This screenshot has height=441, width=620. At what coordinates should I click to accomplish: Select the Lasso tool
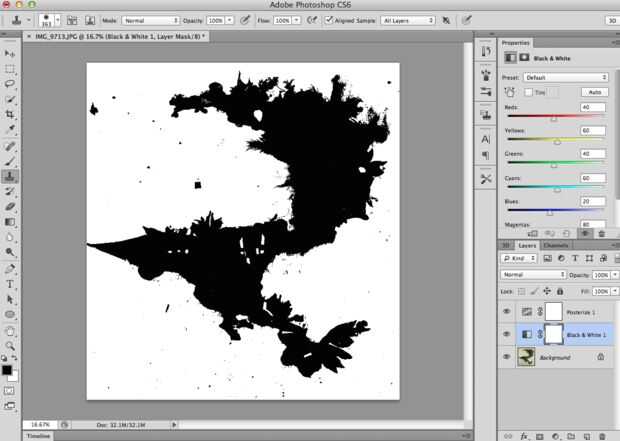coord(10,84)
